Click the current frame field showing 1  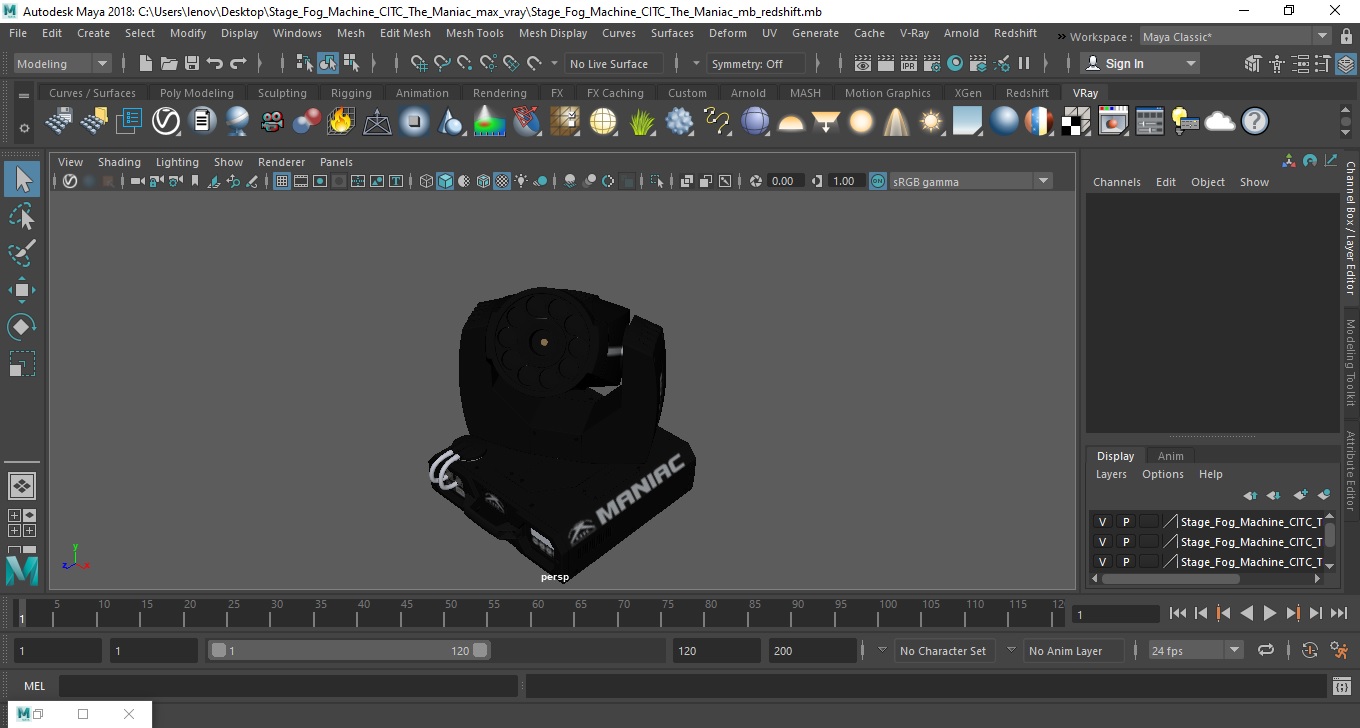pyautogui.click(x=1115, y=614)
